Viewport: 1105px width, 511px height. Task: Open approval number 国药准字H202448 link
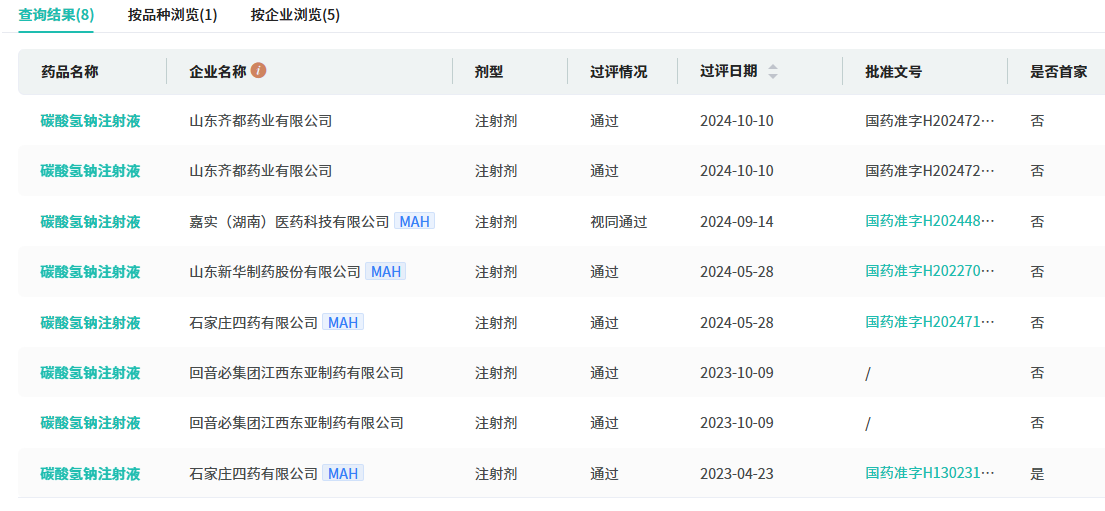pos(930,221)
